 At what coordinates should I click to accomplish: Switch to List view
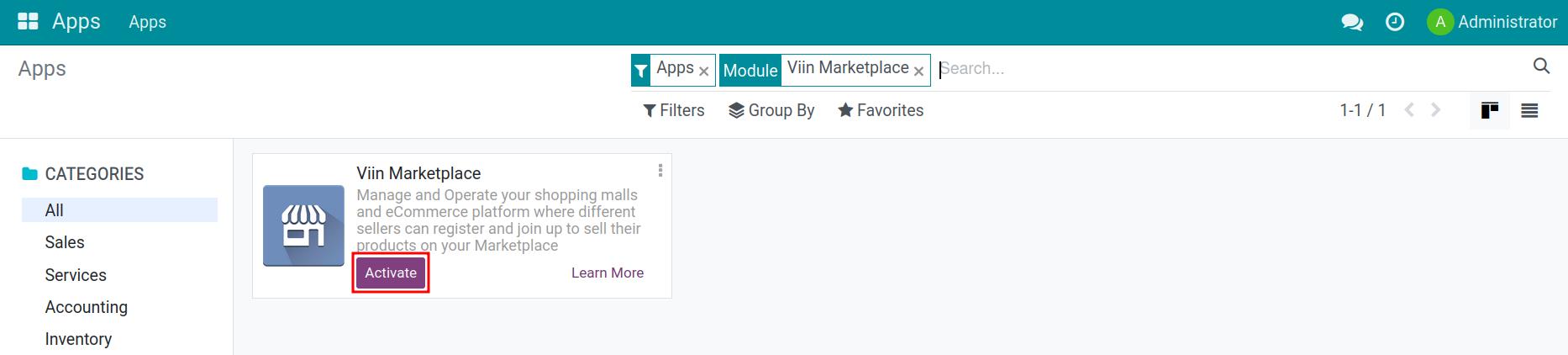1529,110
